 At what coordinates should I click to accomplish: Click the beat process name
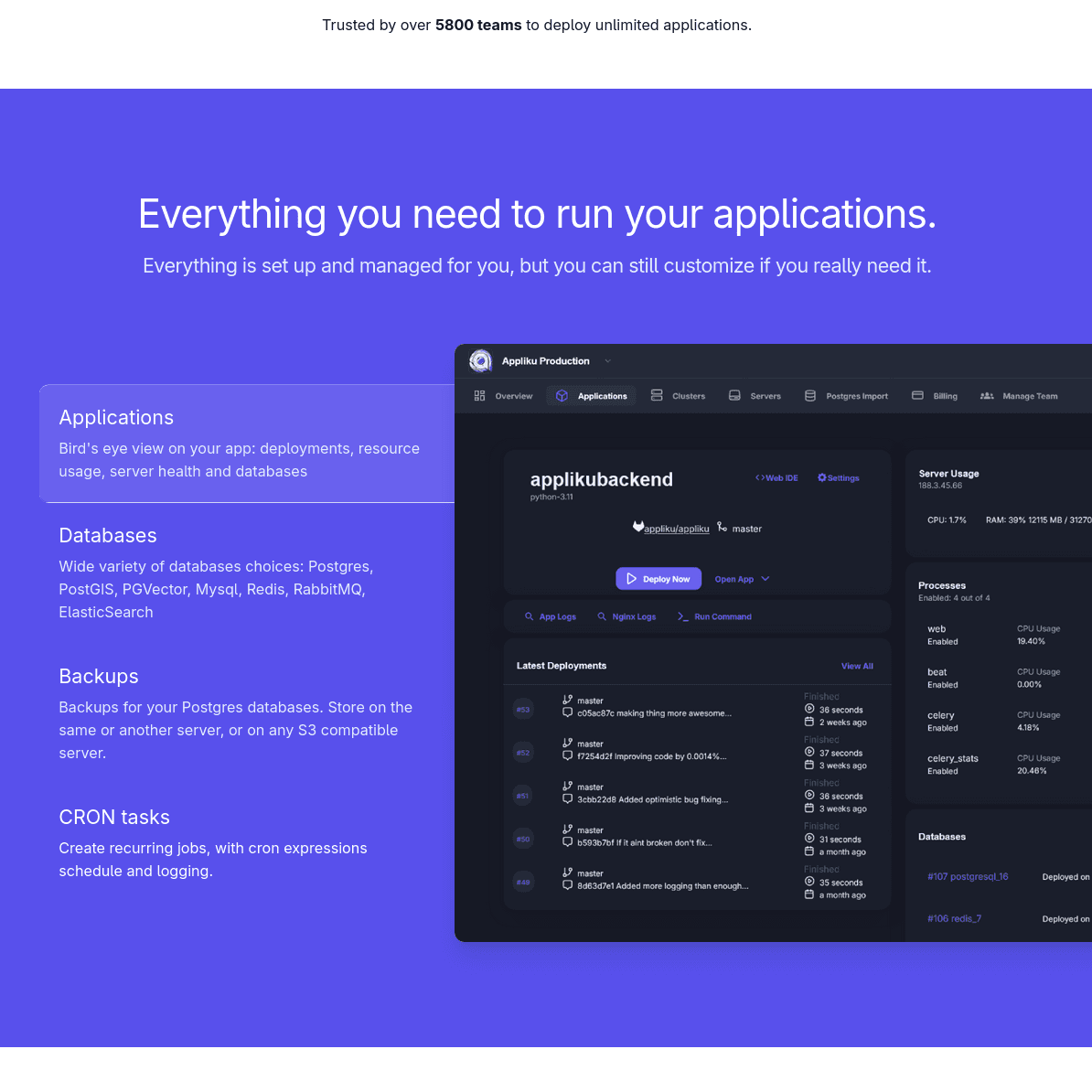937,672
